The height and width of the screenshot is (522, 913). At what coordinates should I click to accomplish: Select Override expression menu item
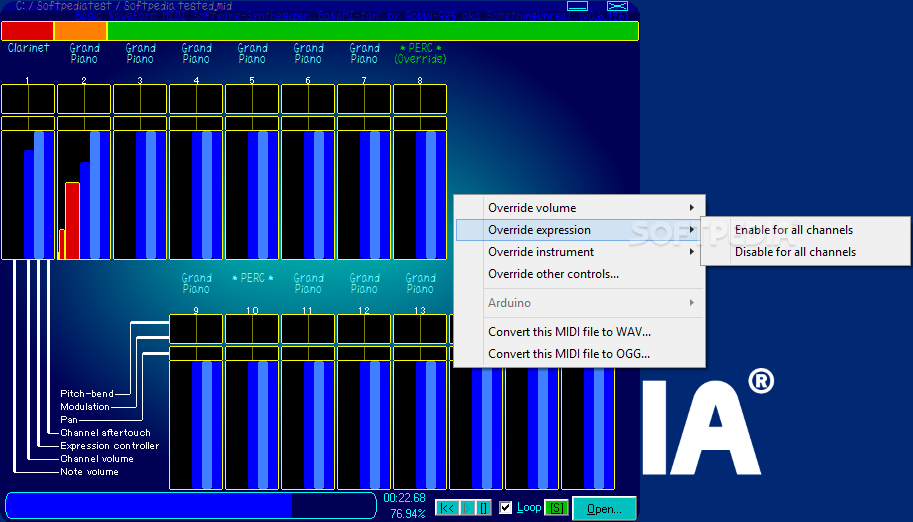pyautogui.click(x=579, y=230)
